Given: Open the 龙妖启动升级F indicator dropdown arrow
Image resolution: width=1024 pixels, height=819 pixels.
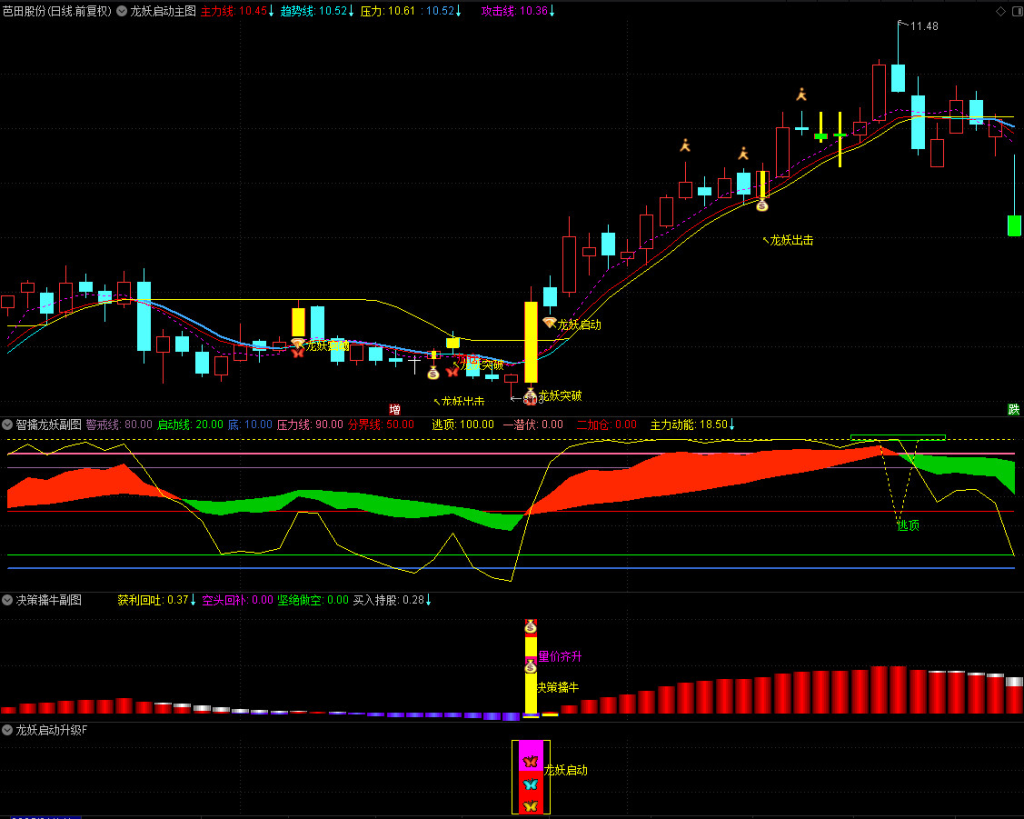Looking at the screenshot, I should point(7,730).
